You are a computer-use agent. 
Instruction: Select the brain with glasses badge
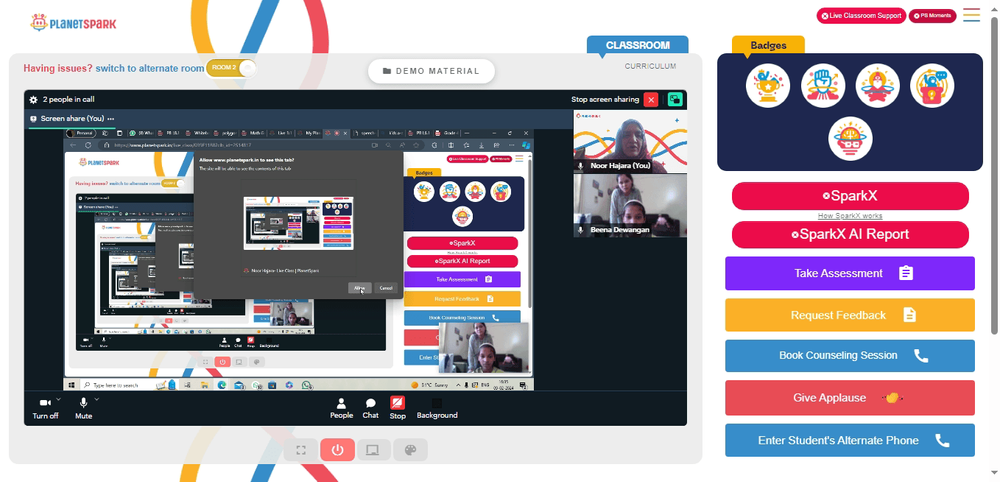coord(850,138)
